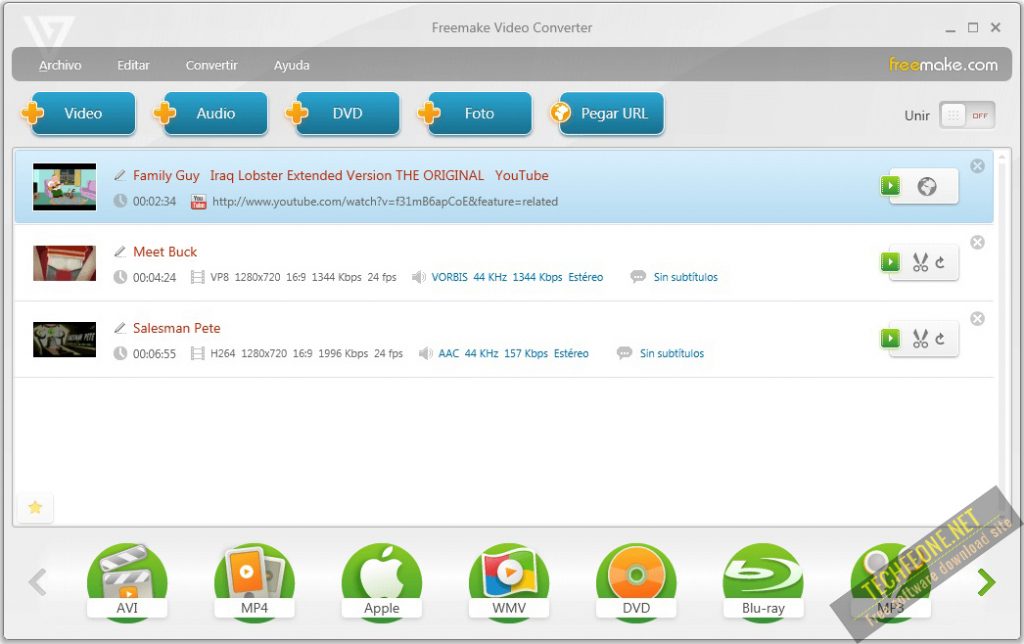Select the Salesman Pete video thumbnail
This screenshot has width=1024, height=644.
click(65, 340)
